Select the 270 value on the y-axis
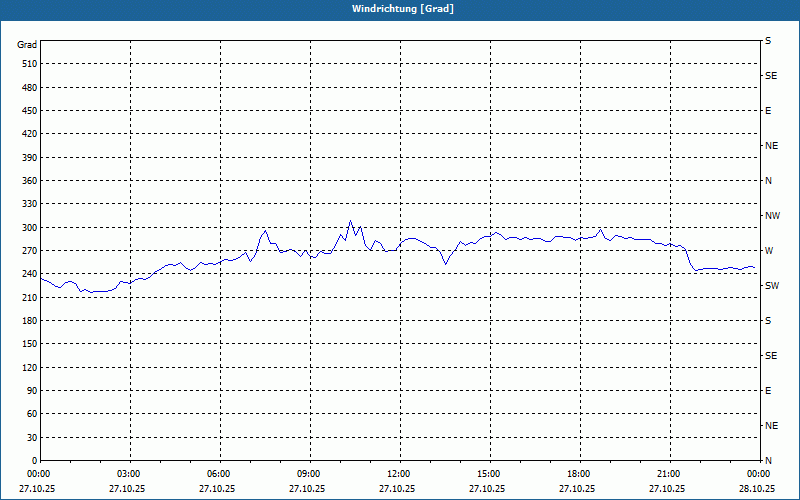This screenshot has width=800, height=500. click(x=28, y=251)
